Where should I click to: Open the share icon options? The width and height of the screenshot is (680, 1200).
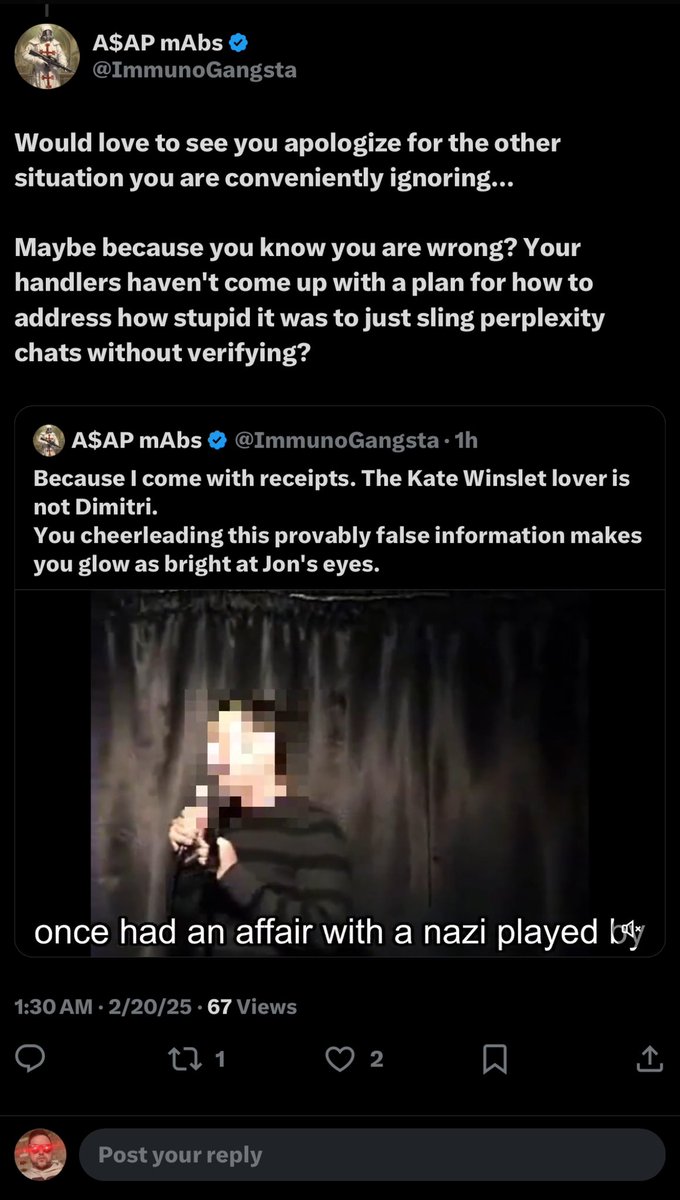coord(648,1059)
